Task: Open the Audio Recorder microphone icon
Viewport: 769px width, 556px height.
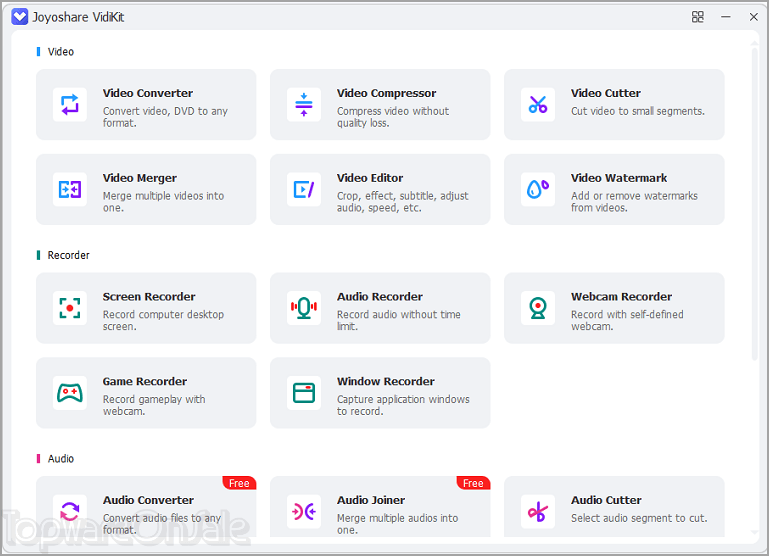Action: coord(304,308)
